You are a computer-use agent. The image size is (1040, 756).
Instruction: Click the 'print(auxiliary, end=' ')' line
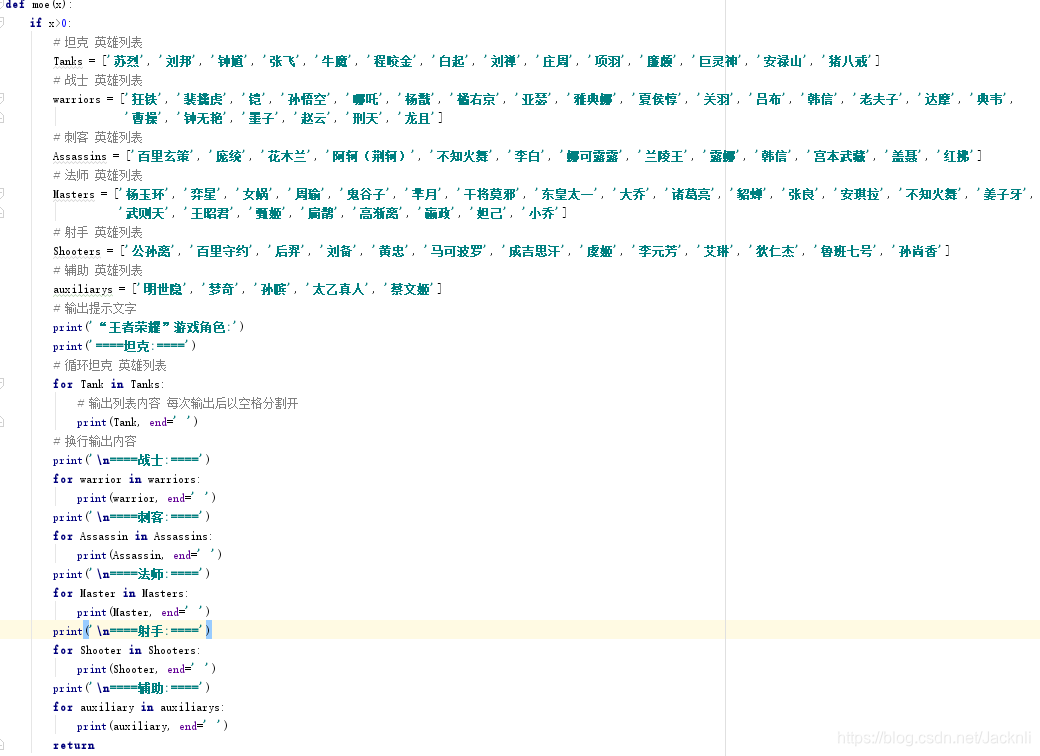pyautogui.click(x=152, y=726)
